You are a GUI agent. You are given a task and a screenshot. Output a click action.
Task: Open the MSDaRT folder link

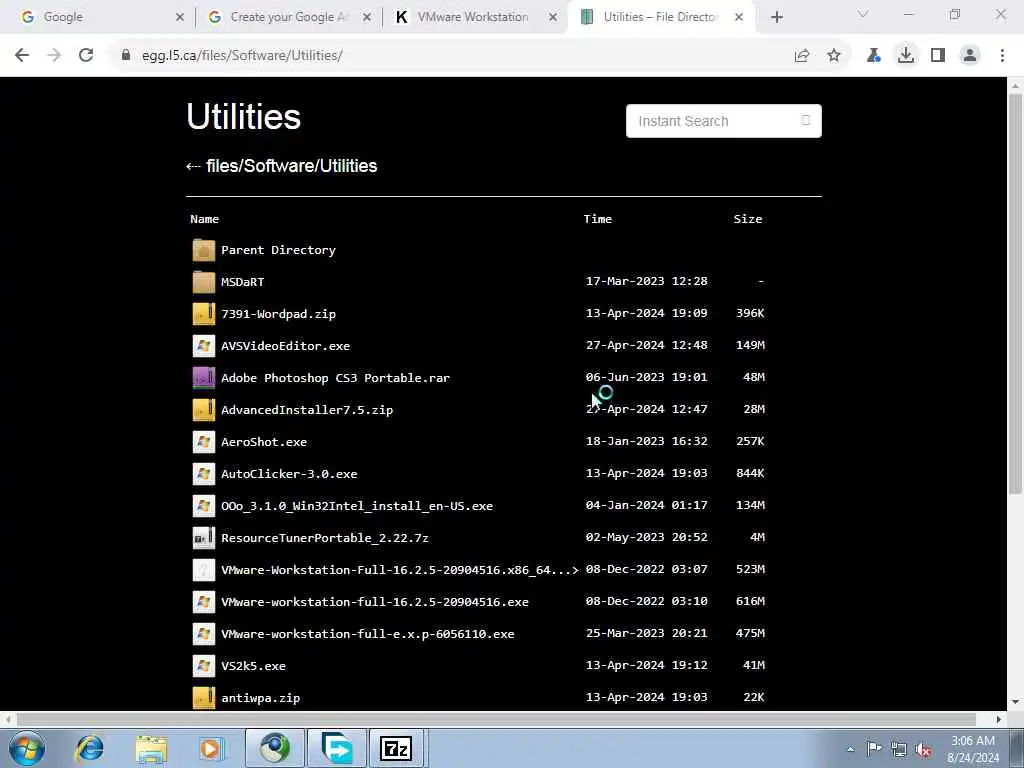pos(242,282)
